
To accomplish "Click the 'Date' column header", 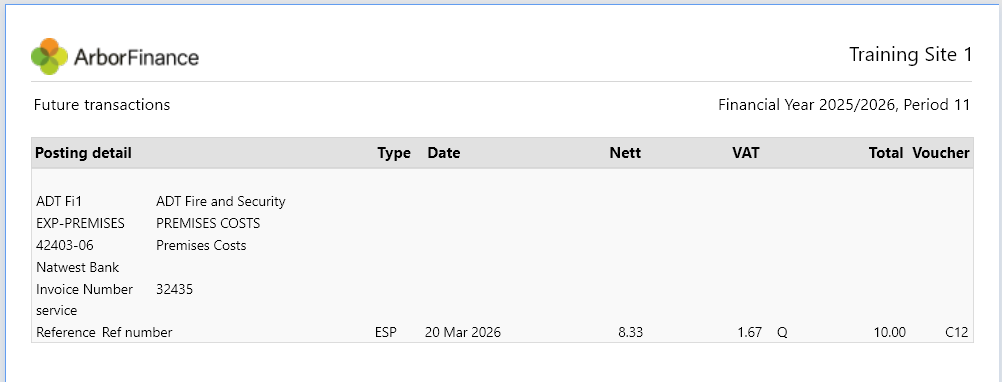I will (443, 153).
